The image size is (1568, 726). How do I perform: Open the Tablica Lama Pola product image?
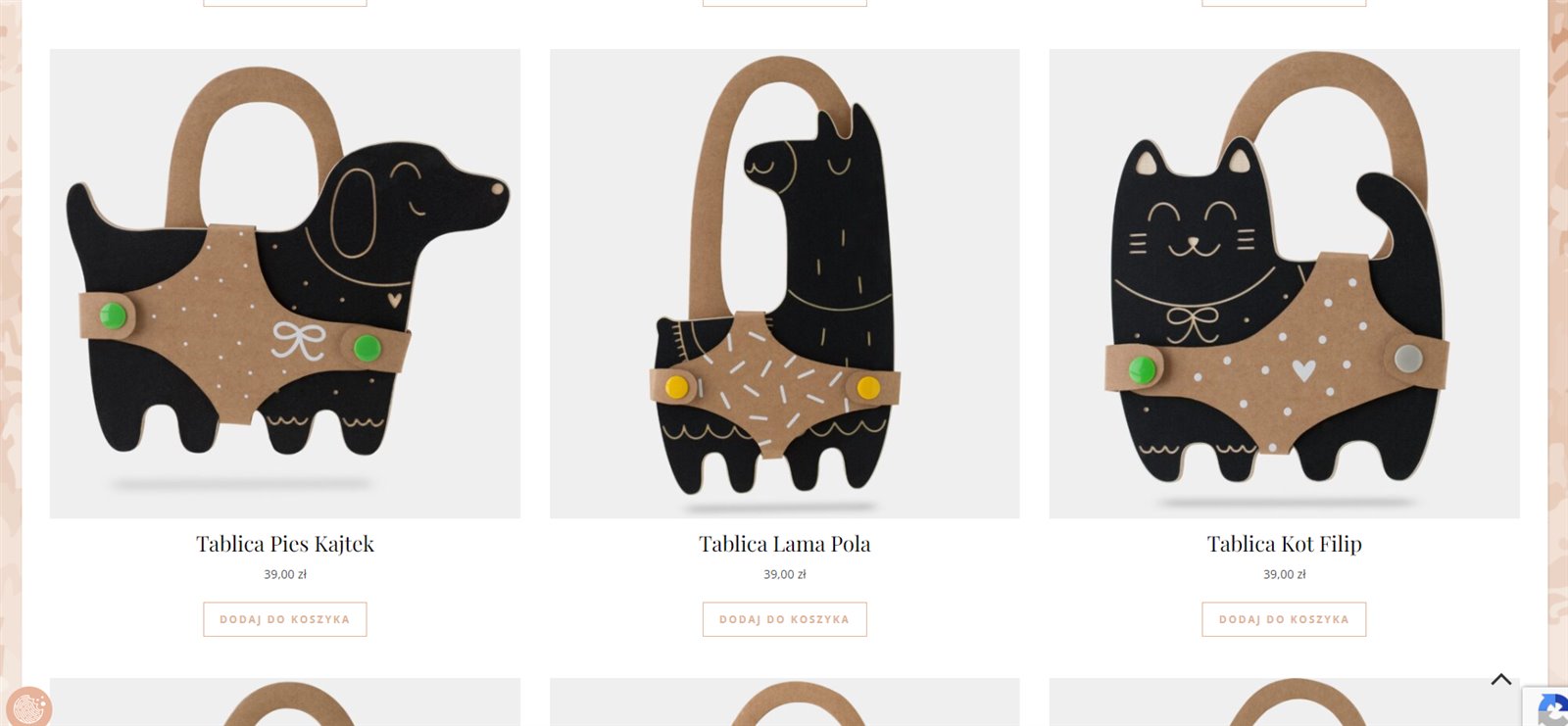pyautogui.click(x=784, y=283)
